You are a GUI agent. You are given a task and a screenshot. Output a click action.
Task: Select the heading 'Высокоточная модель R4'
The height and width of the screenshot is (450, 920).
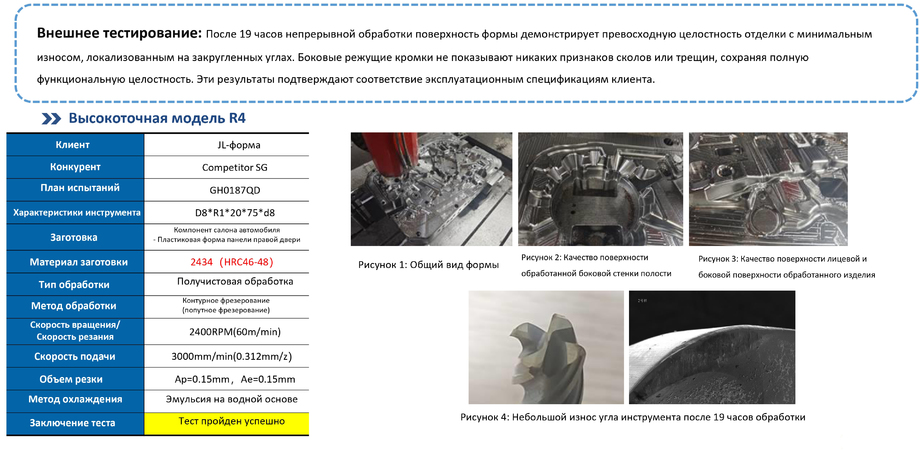pyautogui.click(x=157, y=119)
